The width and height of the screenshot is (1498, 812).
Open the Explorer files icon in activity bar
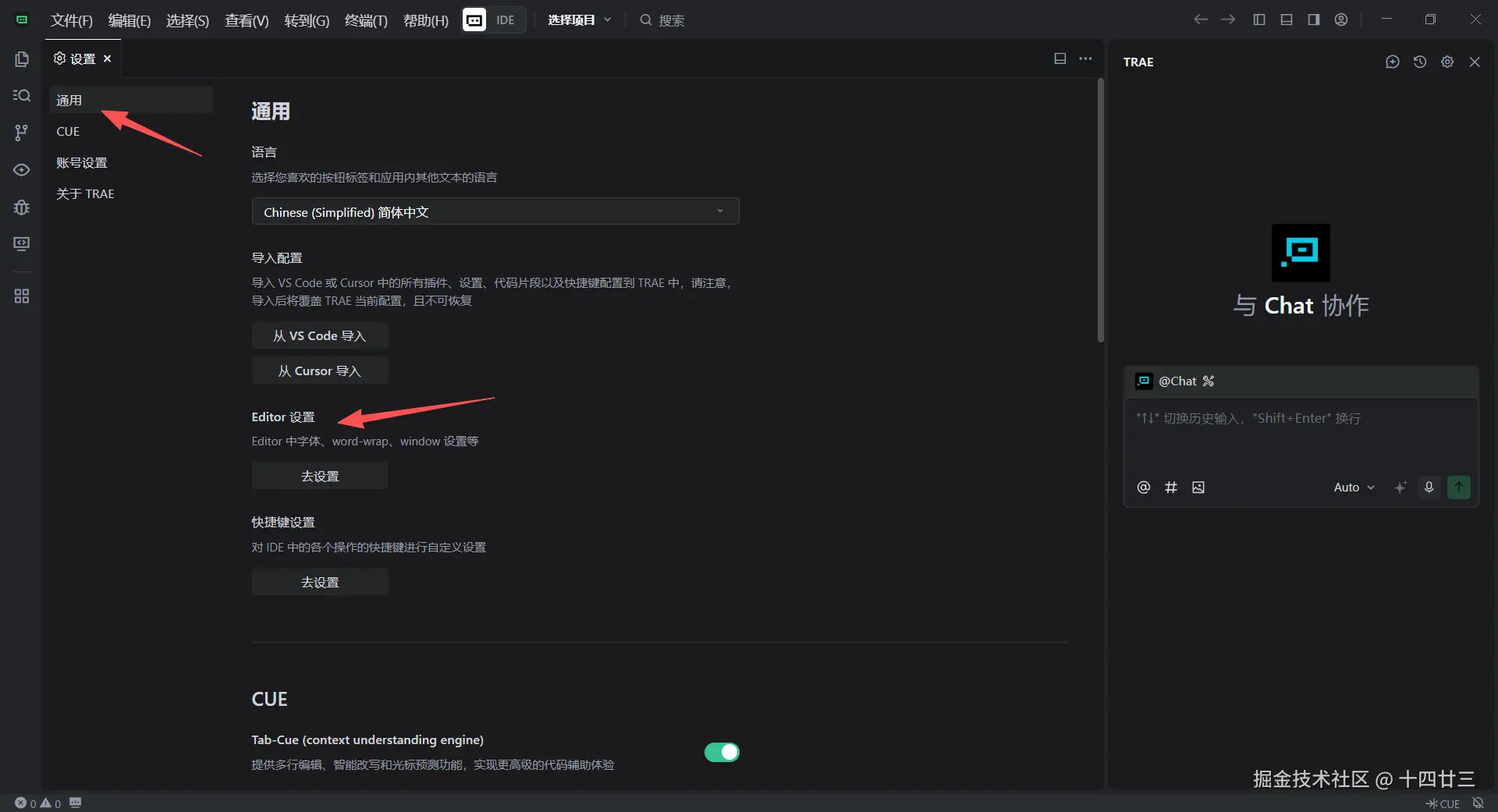22,59
